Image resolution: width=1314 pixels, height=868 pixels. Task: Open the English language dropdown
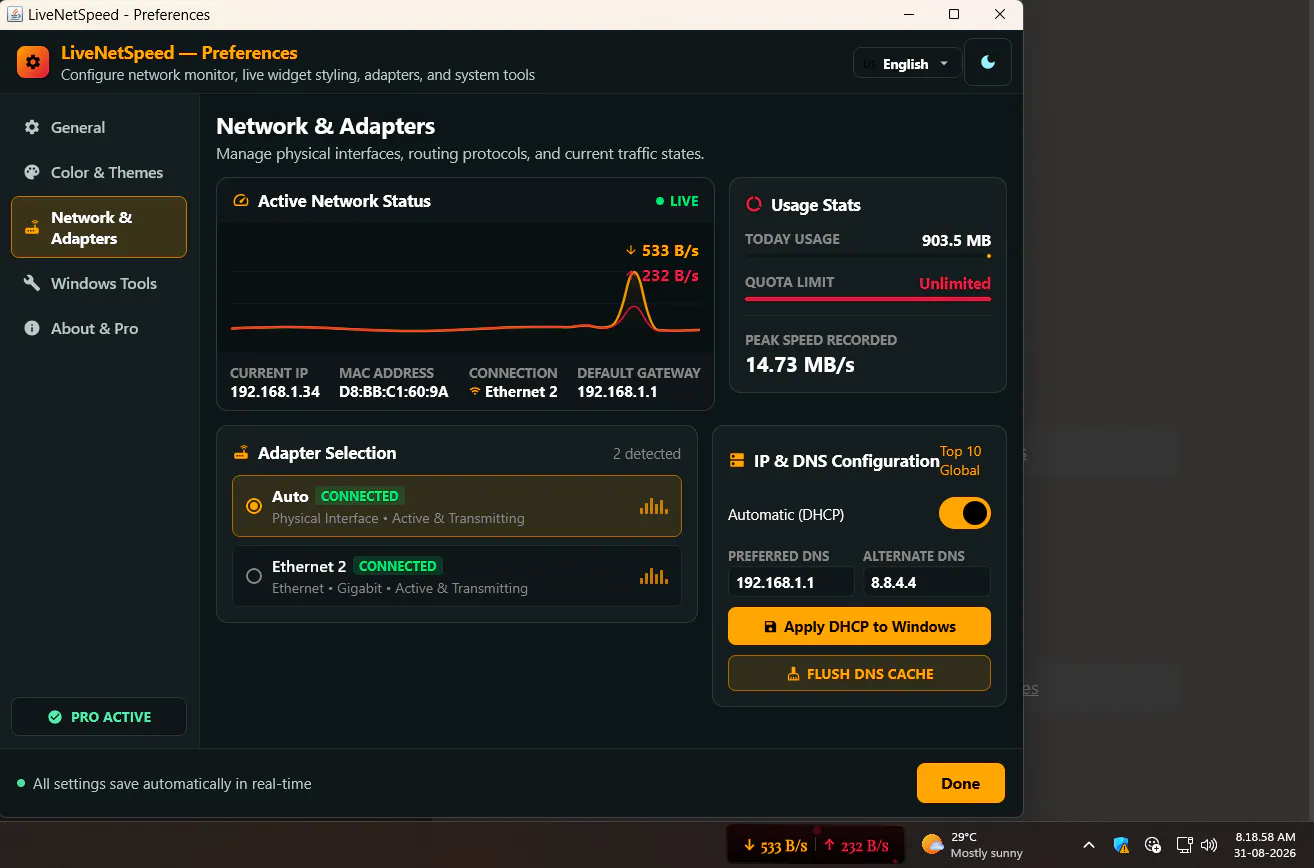point(907,63)
